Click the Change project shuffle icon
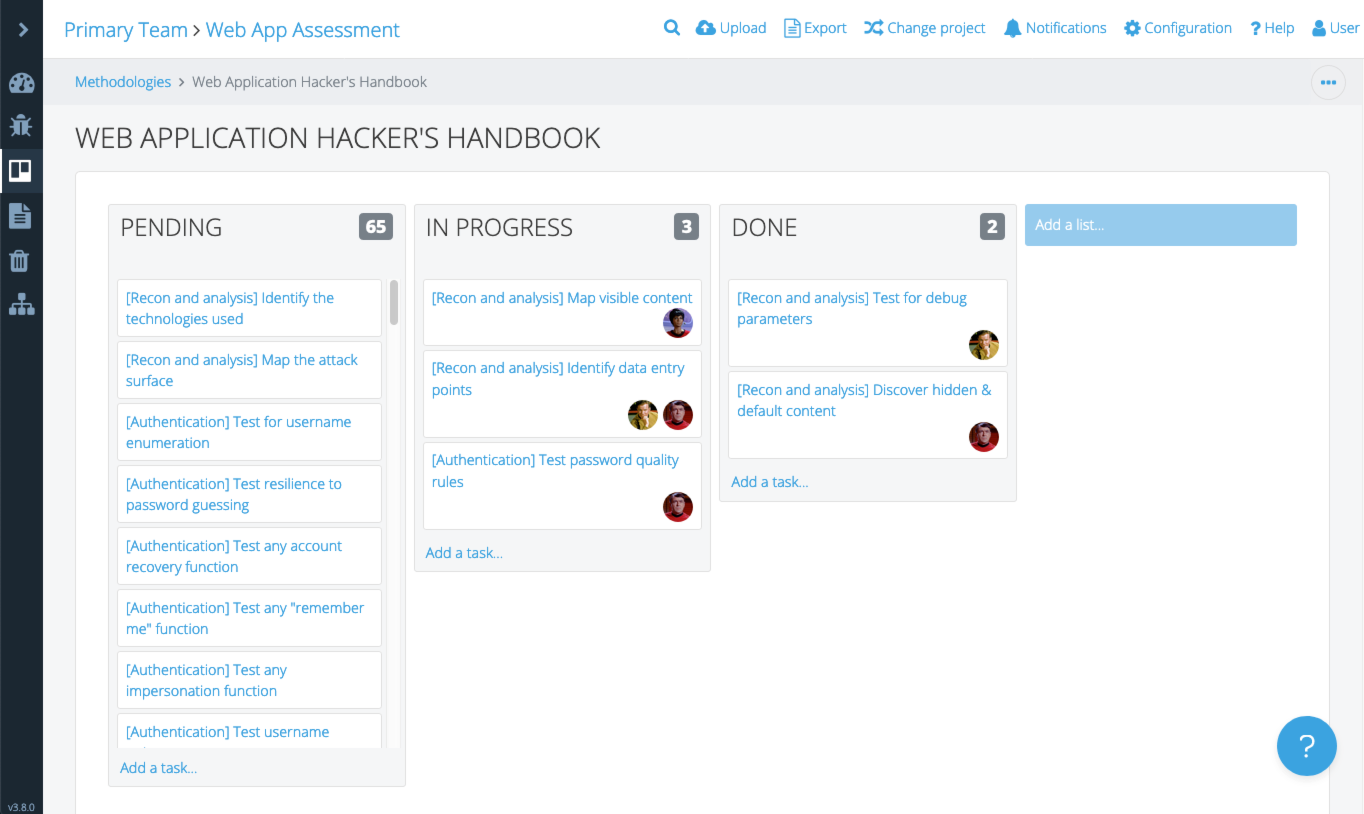This screenshot has width=1364, height=814. click(x=873, y=28)
